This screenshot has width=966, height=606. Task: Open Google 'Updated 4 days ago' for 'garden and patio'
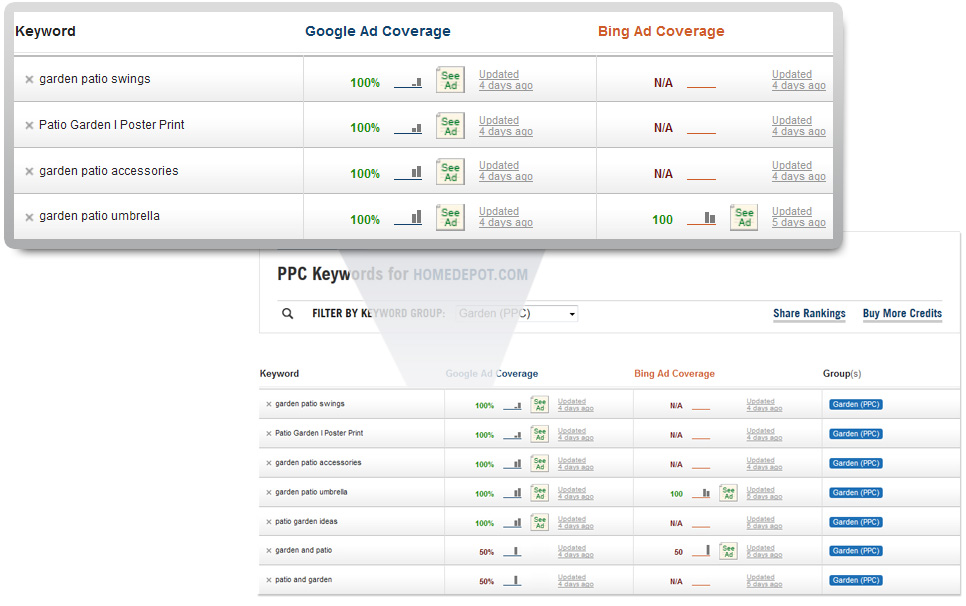[x=575, y=551]
